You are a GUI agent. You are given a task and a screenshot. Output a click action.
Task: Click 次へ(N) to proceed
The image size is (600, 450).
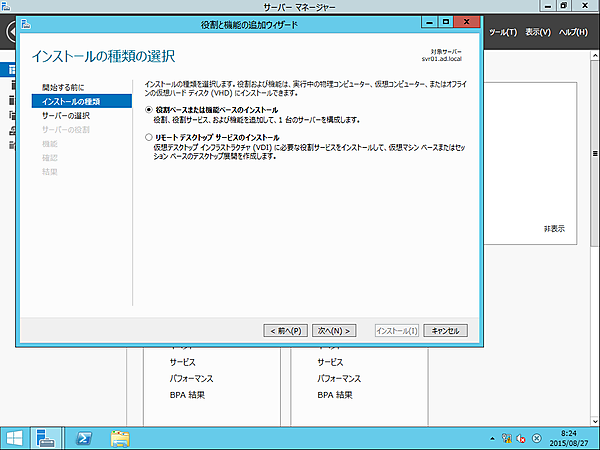(335, 330)
